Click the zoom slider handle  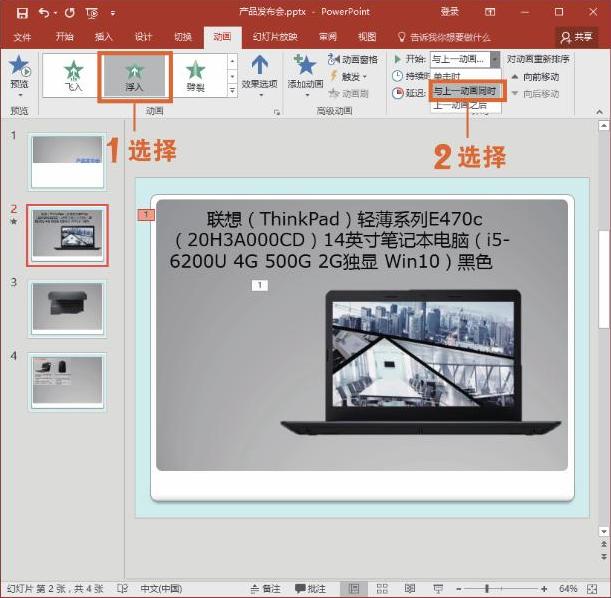(x=487, y=589)
